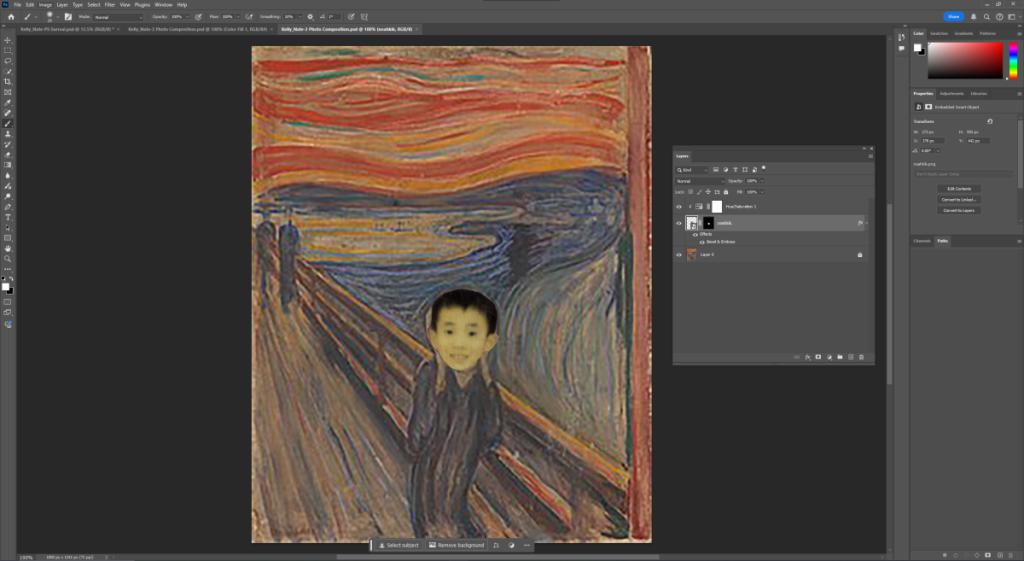Viewport: 1024px width, 561px height.
Task: Open the Kind filter dropdown in Layers
Action: pyautogui.click(x=692, y=170)
